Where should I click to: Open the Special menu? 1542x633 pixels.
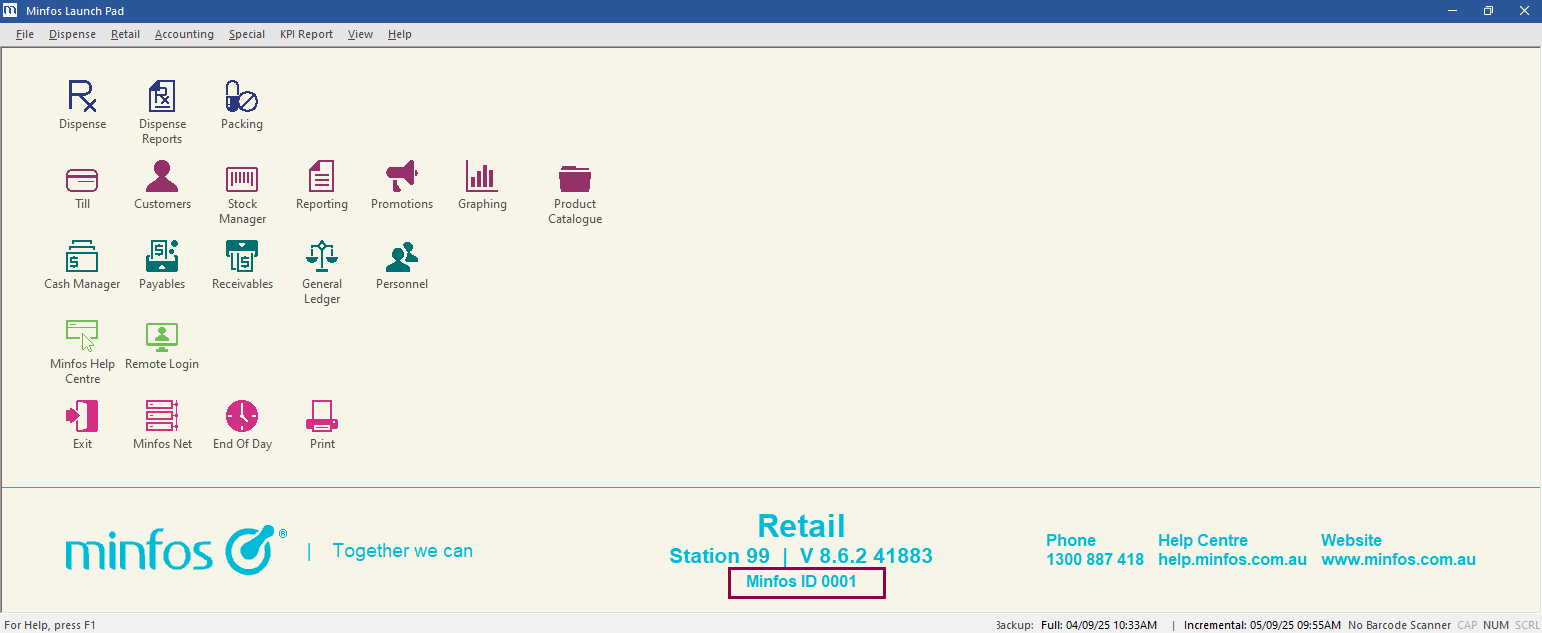[247, 34]
